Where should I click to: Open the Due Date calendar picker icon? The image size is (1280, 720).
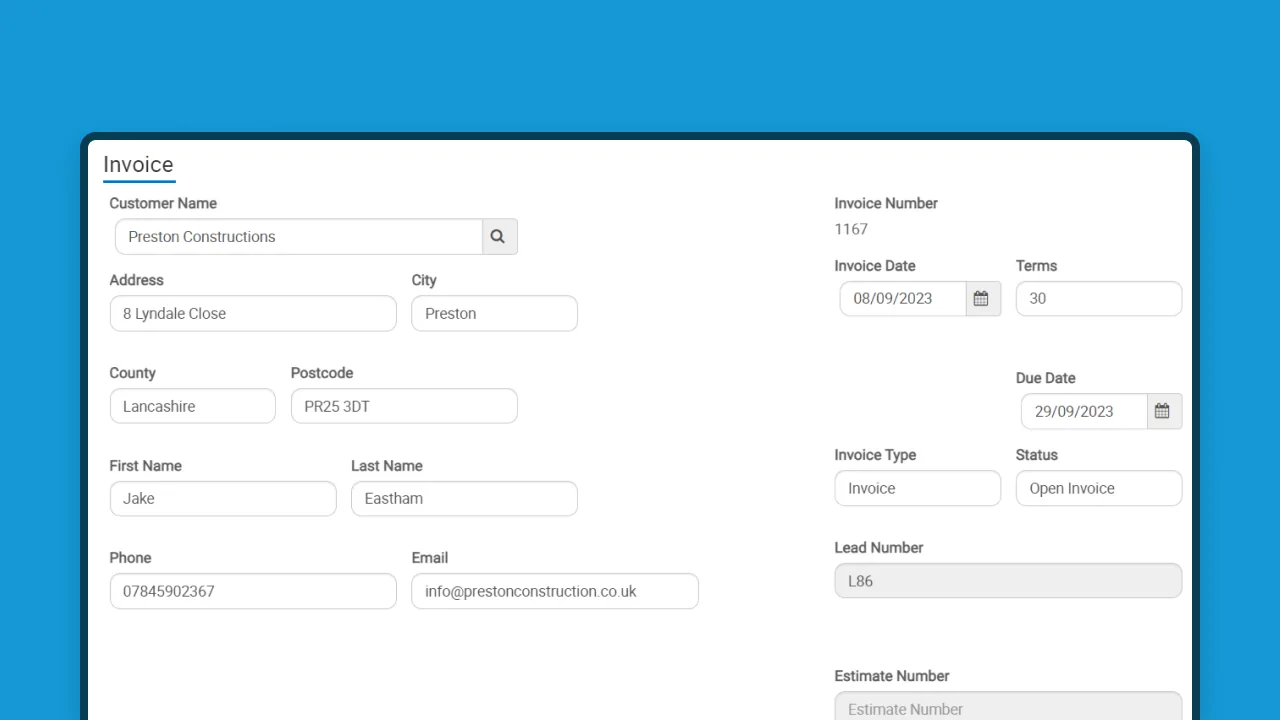click(1164, 411)
